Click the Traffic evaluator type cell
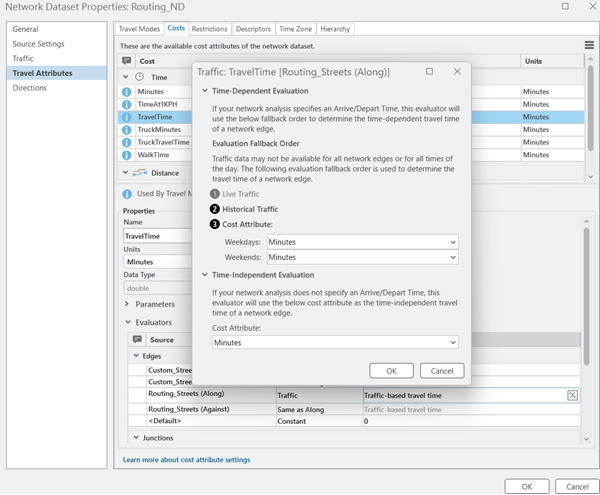Screen dimensions: 600x495 (320, 396)
